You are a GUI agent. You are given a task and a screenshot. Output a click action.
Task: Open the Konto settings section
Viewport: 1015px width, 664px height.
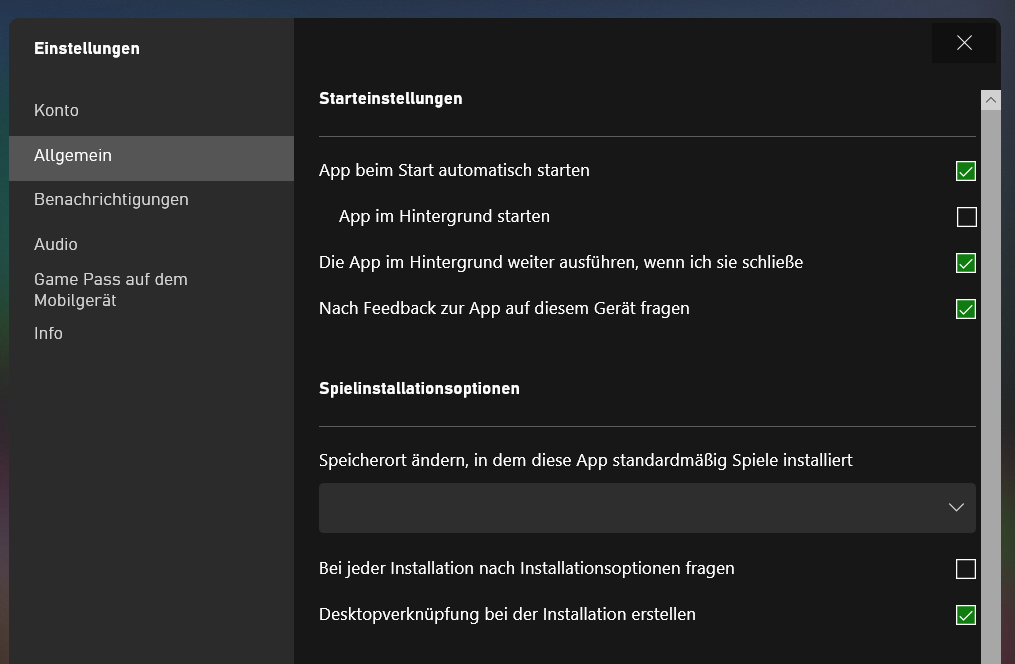56,111
